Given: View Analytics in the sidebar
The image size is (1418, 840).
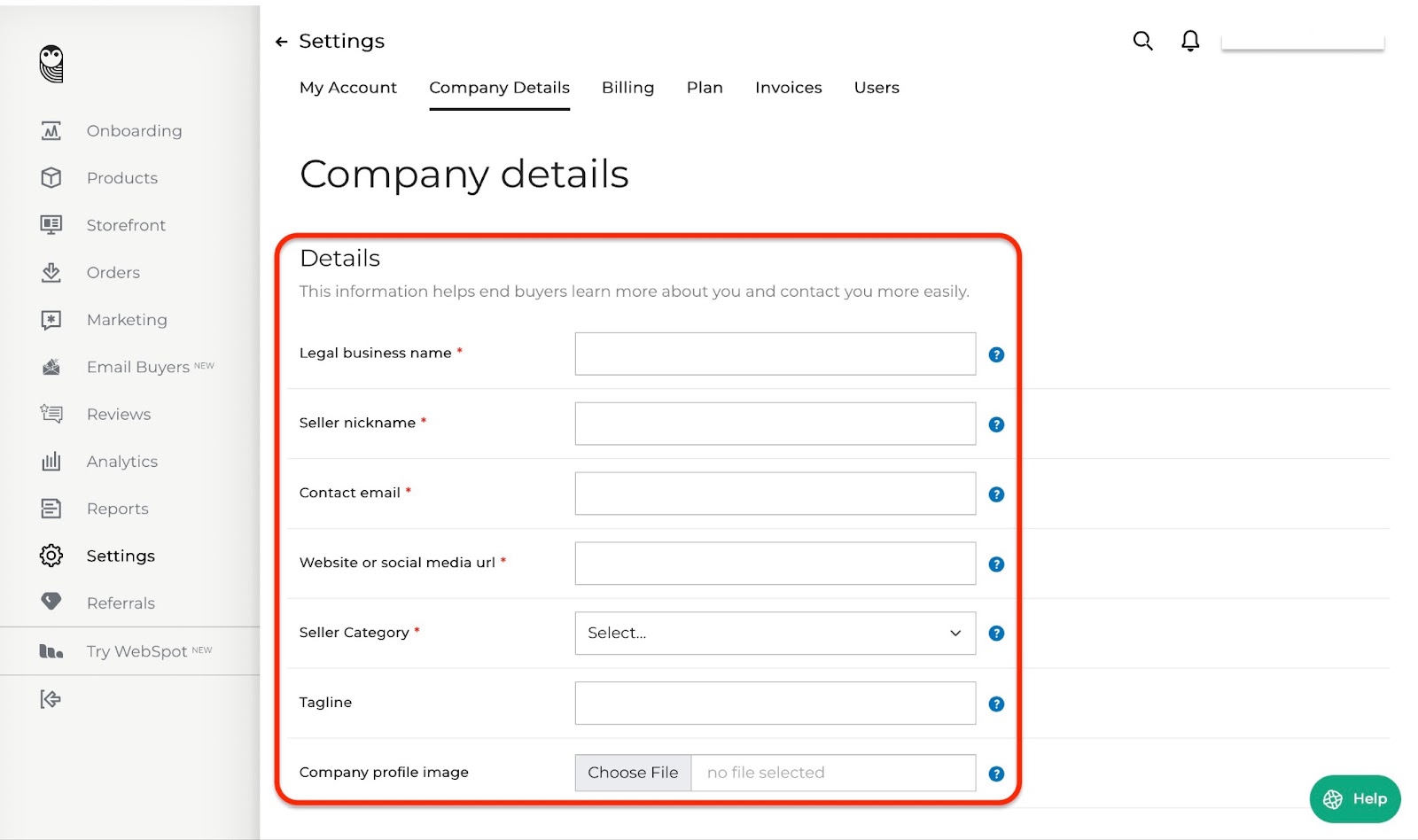Looking at the screenshot, I should click(122, 462).
